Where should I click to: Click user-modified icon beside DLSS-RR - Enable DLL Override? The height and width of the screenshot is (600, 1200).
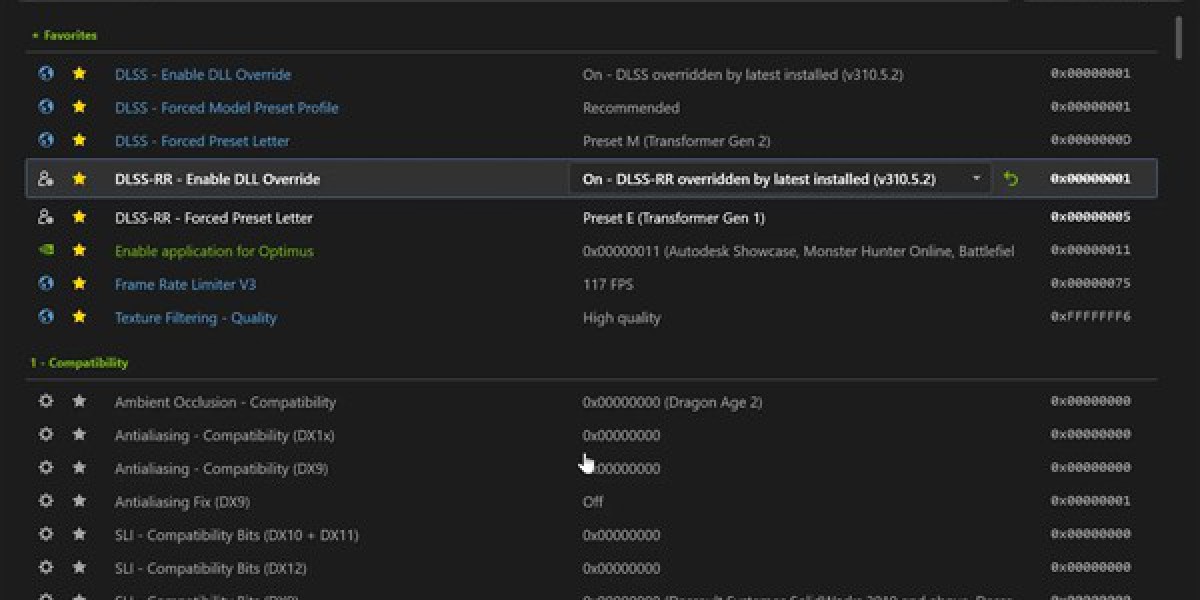coord(45,179)
